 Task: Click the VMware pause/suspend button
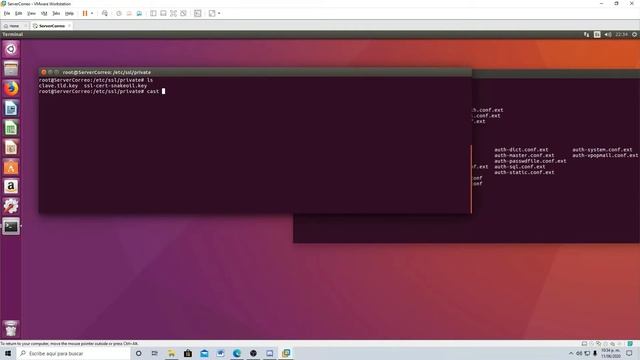(x=85, y=13)
